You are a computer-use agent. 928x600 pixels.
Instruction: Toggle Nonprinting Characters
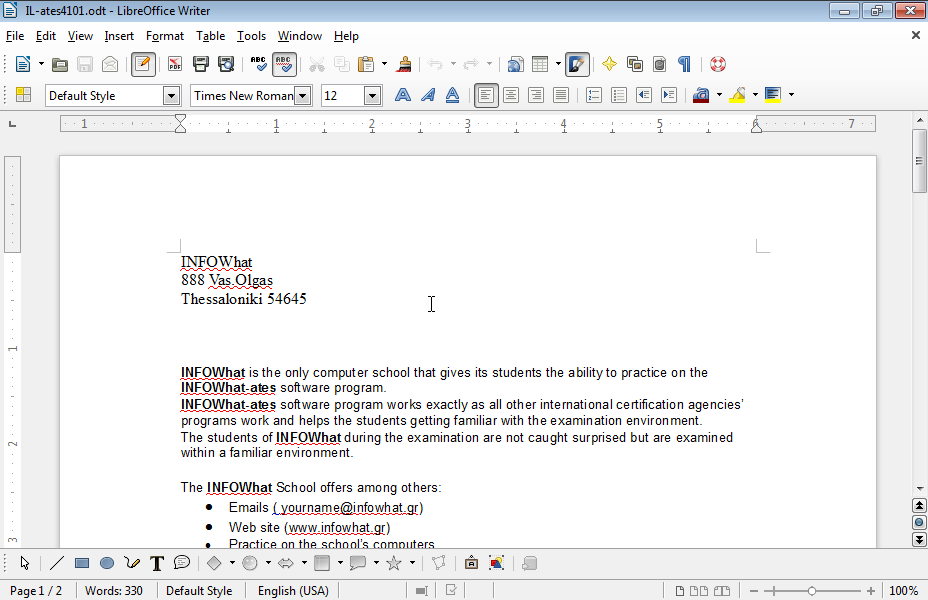coord(684,64)
